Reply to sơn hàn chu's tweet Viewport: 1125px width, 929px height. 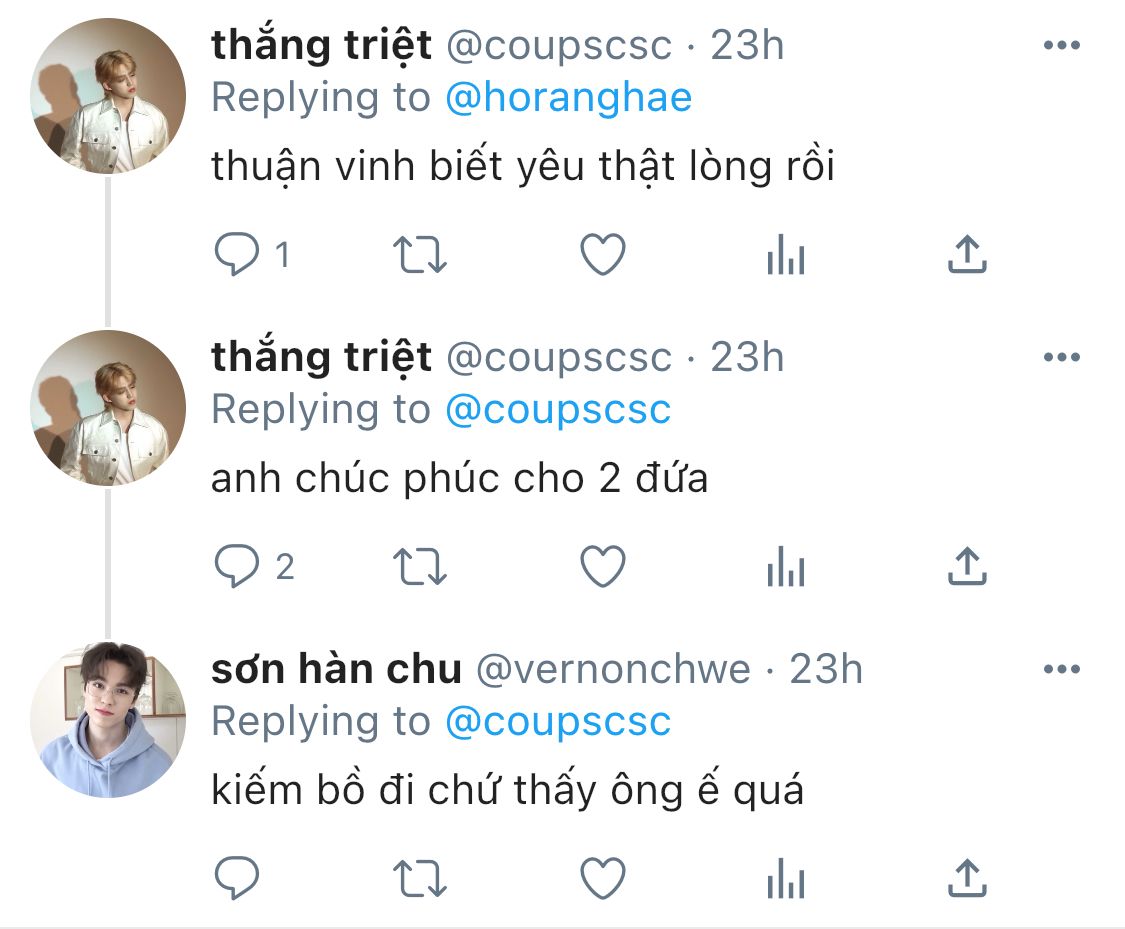tap(237, 878)
